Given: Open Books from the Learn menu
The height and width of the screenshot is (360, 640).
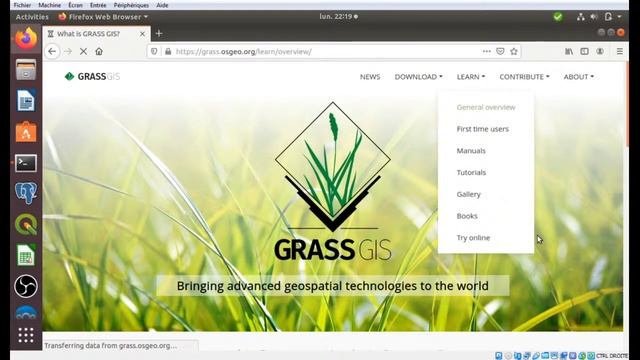Looking at the screenshot, I should (x=467, y=216).
